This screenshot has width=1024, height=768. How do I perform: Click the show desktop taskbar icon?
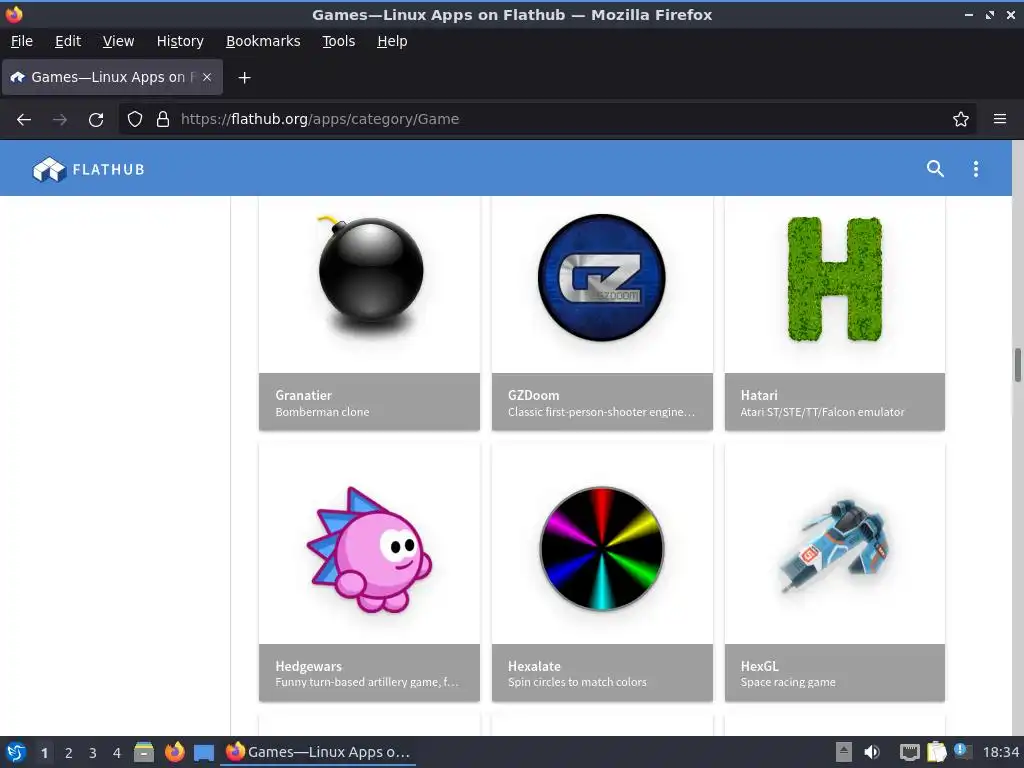pyautogui.click(x=204, y=753)
